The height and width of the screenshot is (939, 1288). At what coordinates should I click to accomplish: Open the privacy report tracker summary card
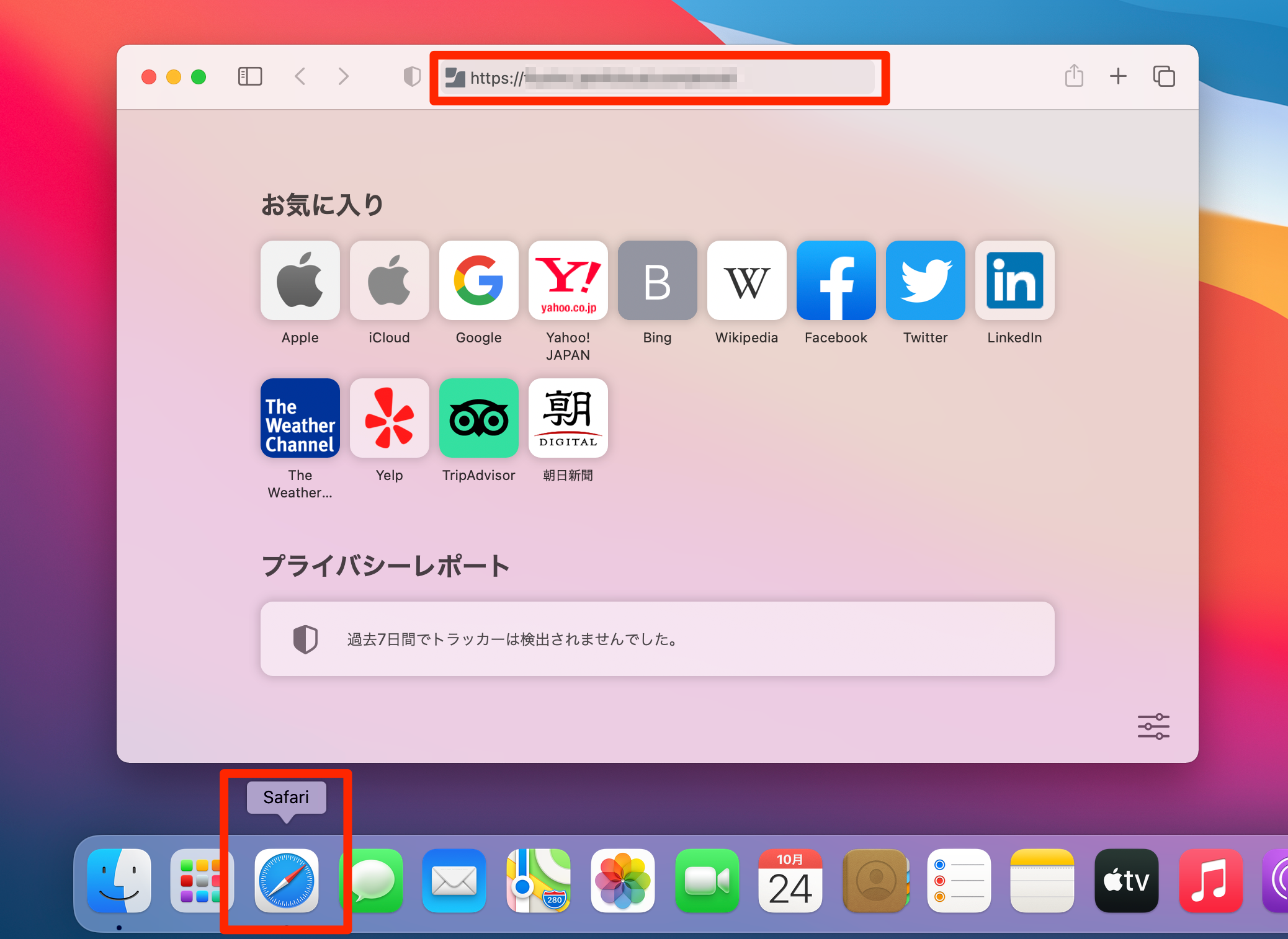[658, 639]
